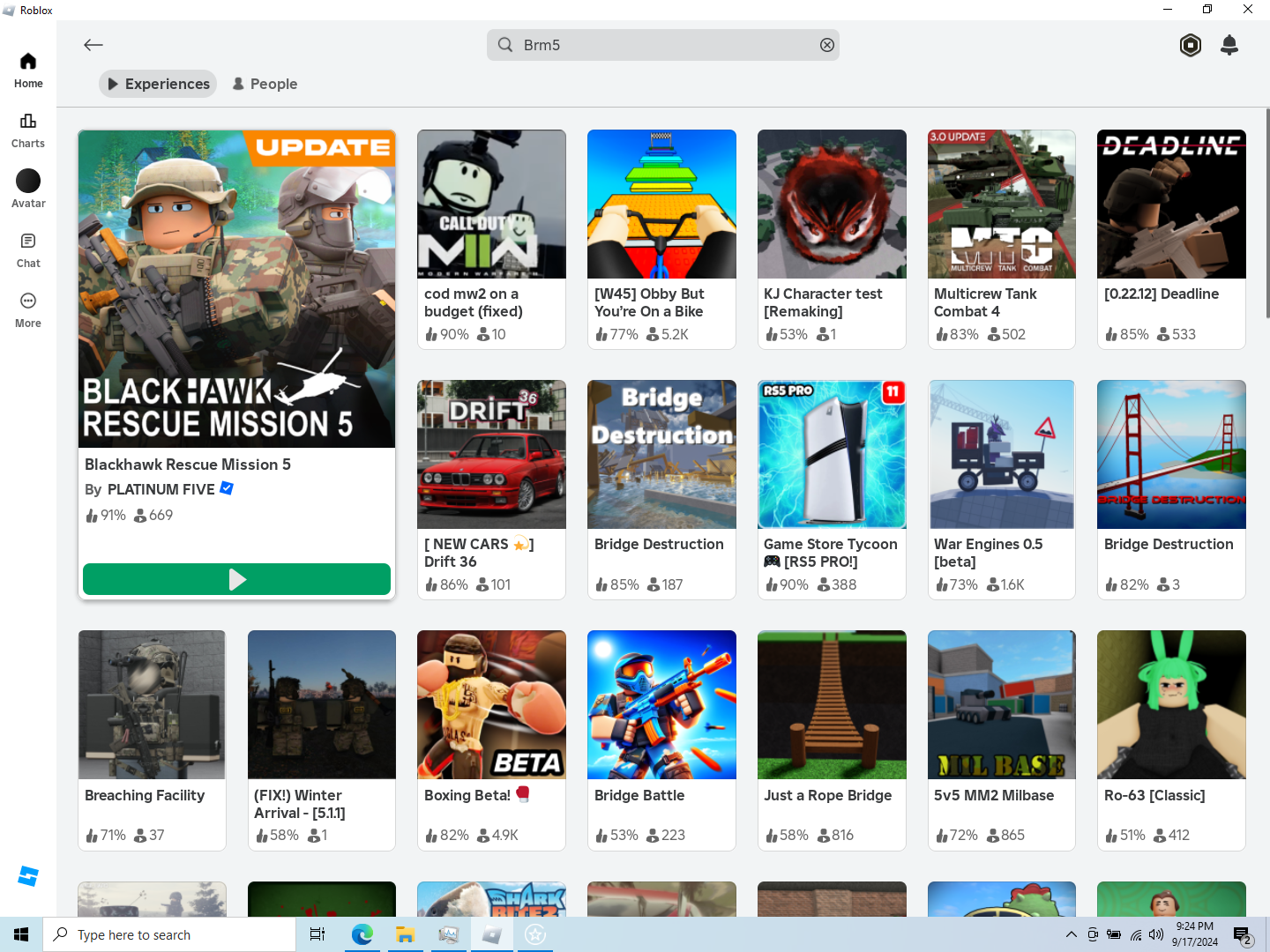Switch to Experiences tab

tap(158, 84)
